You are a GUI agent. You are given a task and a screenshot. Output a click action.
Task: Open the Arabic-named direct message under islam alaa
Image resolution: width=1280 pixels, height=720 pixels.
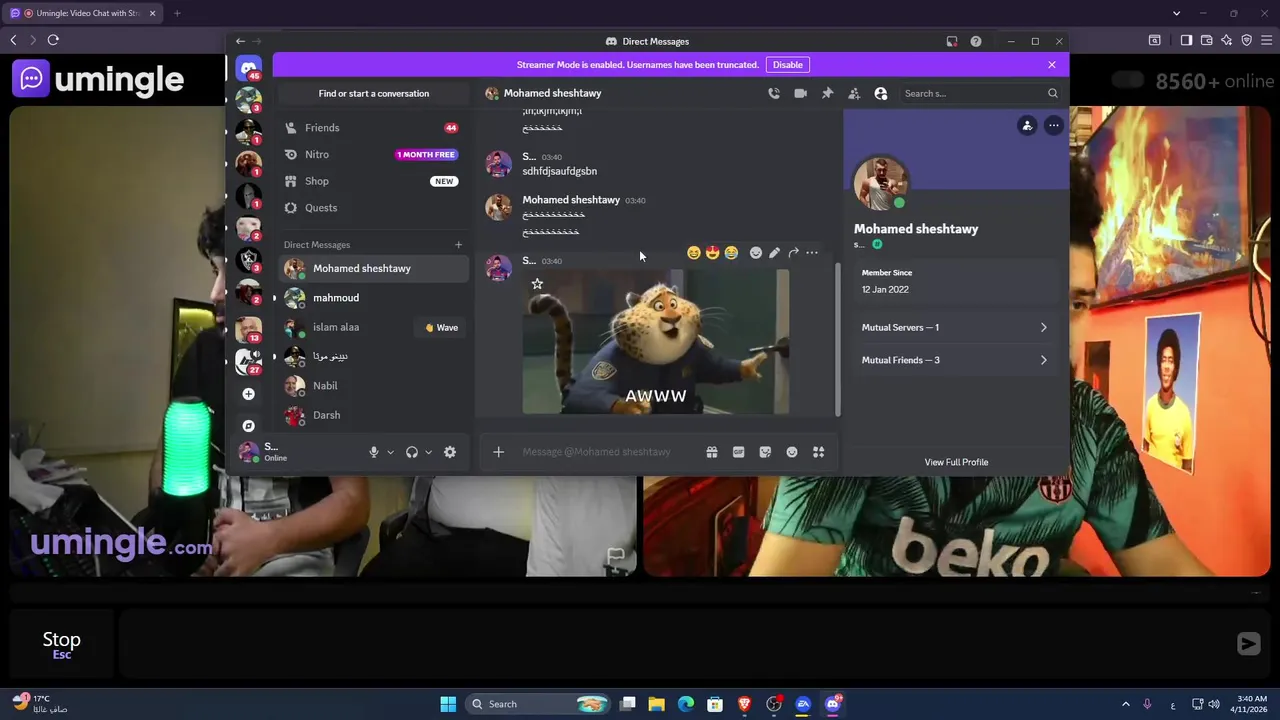(372, 356)
